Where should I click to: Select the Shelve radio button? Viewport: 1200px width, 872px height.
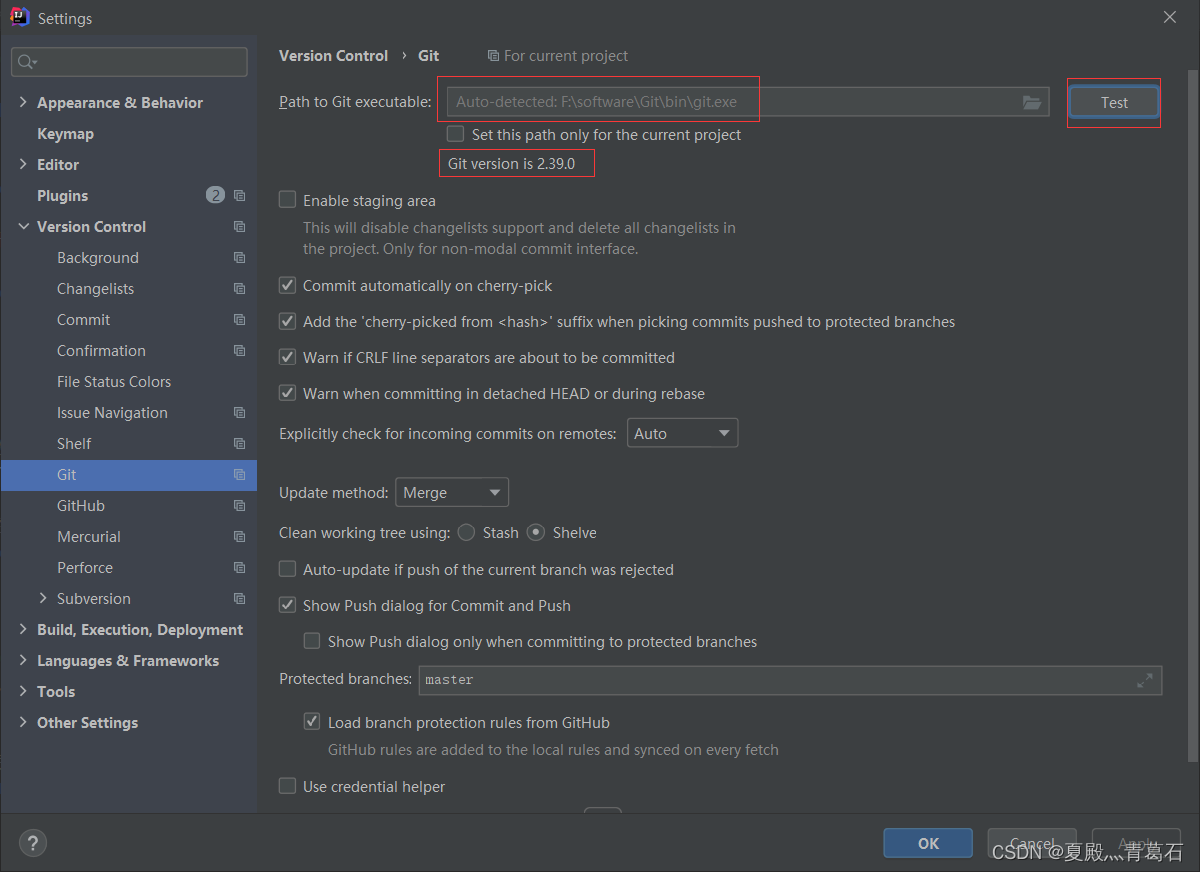[536, 533]
